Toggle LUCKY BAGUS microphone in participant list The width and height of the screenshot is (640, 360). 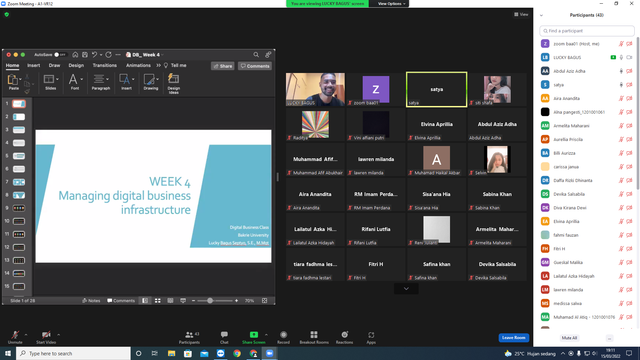pos(621,58)
